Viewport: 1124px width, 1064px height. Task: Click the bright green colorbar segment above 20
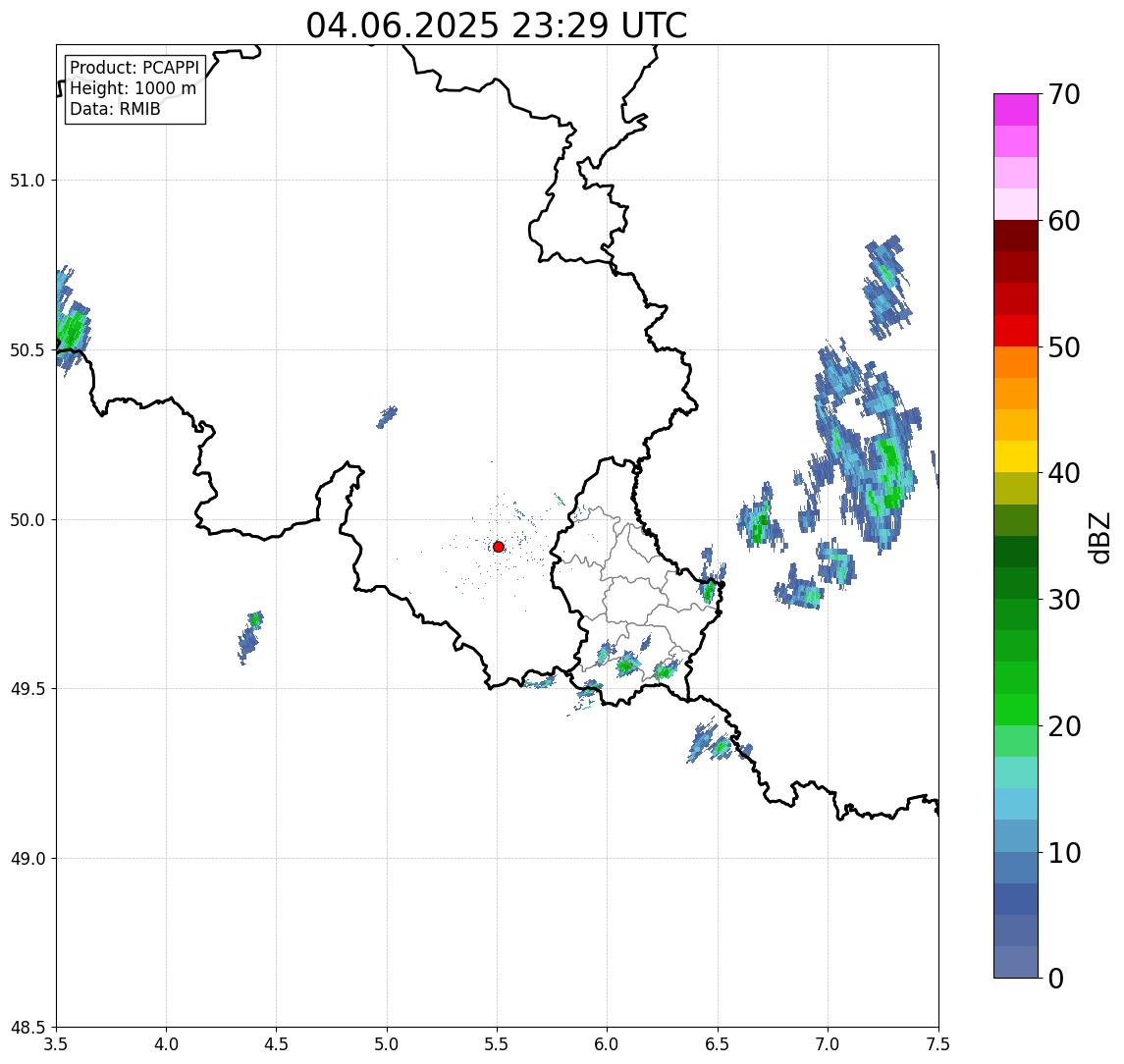(x=1016, y=709)
